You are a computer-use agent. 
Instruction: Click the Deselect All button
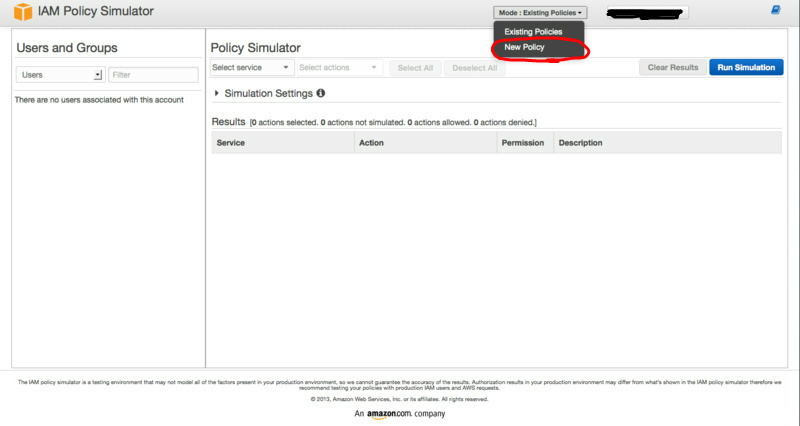click(474, 68)
